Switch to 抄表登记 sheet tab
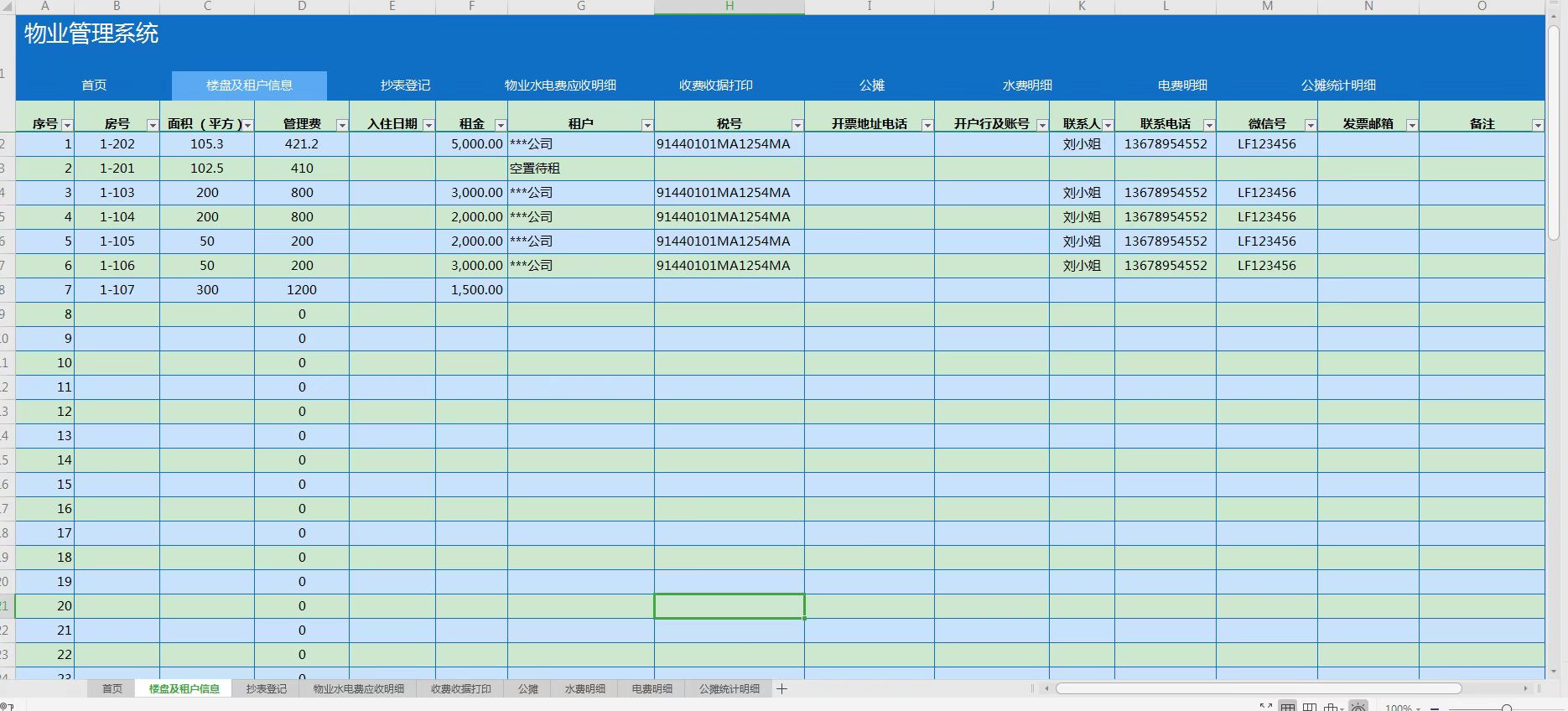 266,689
